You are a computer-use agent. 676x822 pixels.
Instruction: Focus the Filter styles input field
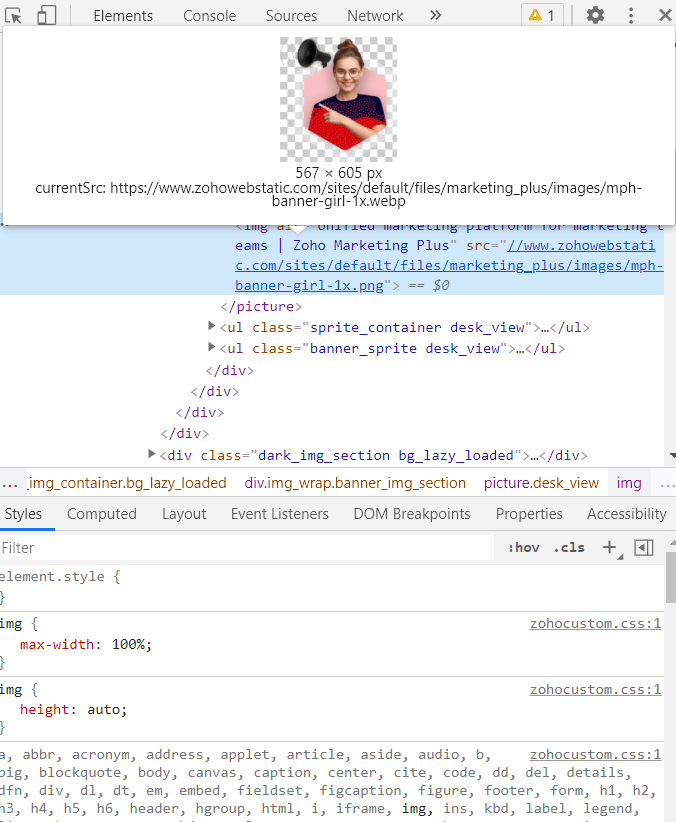245,548
